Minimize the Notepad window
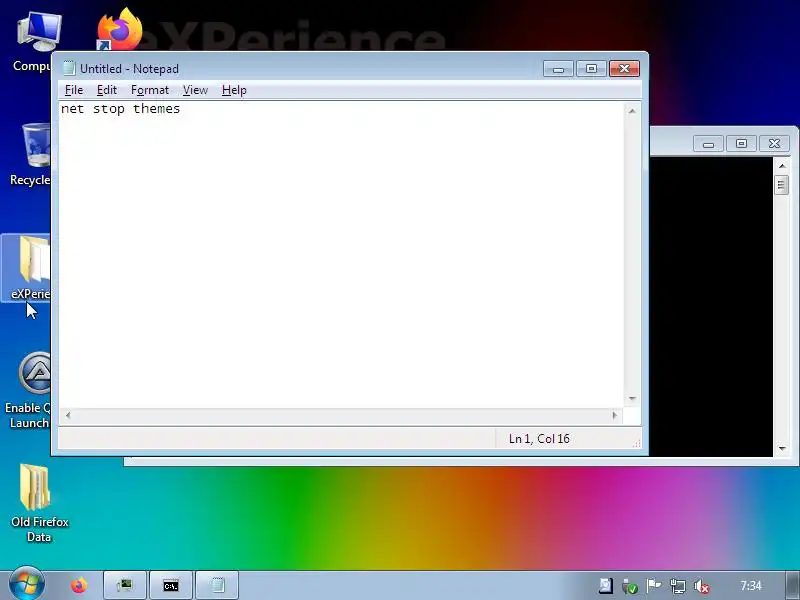The width and height of the screenshot is (800, 600). [558, 69]
